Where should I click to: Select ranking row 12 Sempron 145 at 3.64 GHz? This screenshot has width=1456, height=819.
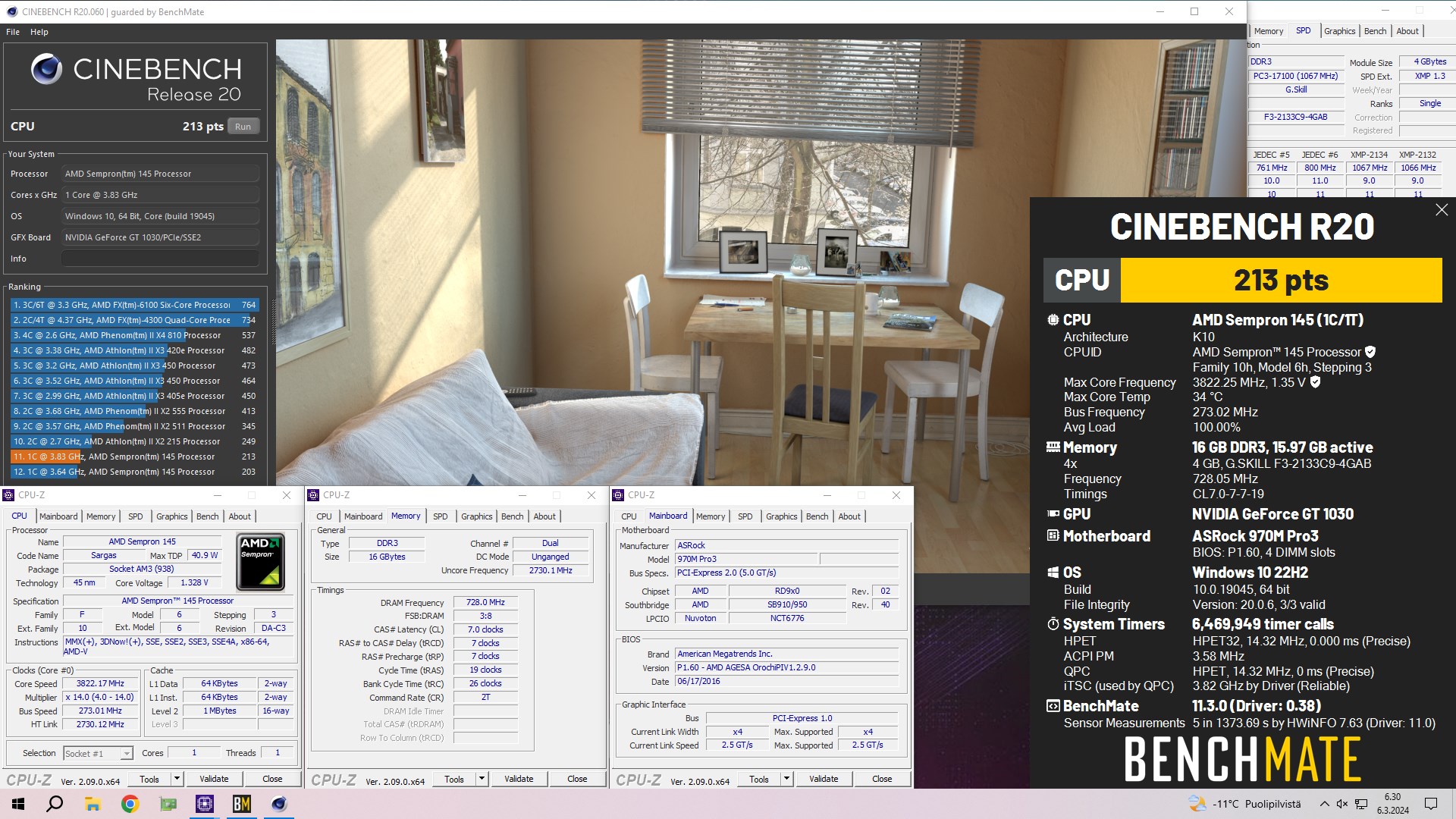pos(134,472)
